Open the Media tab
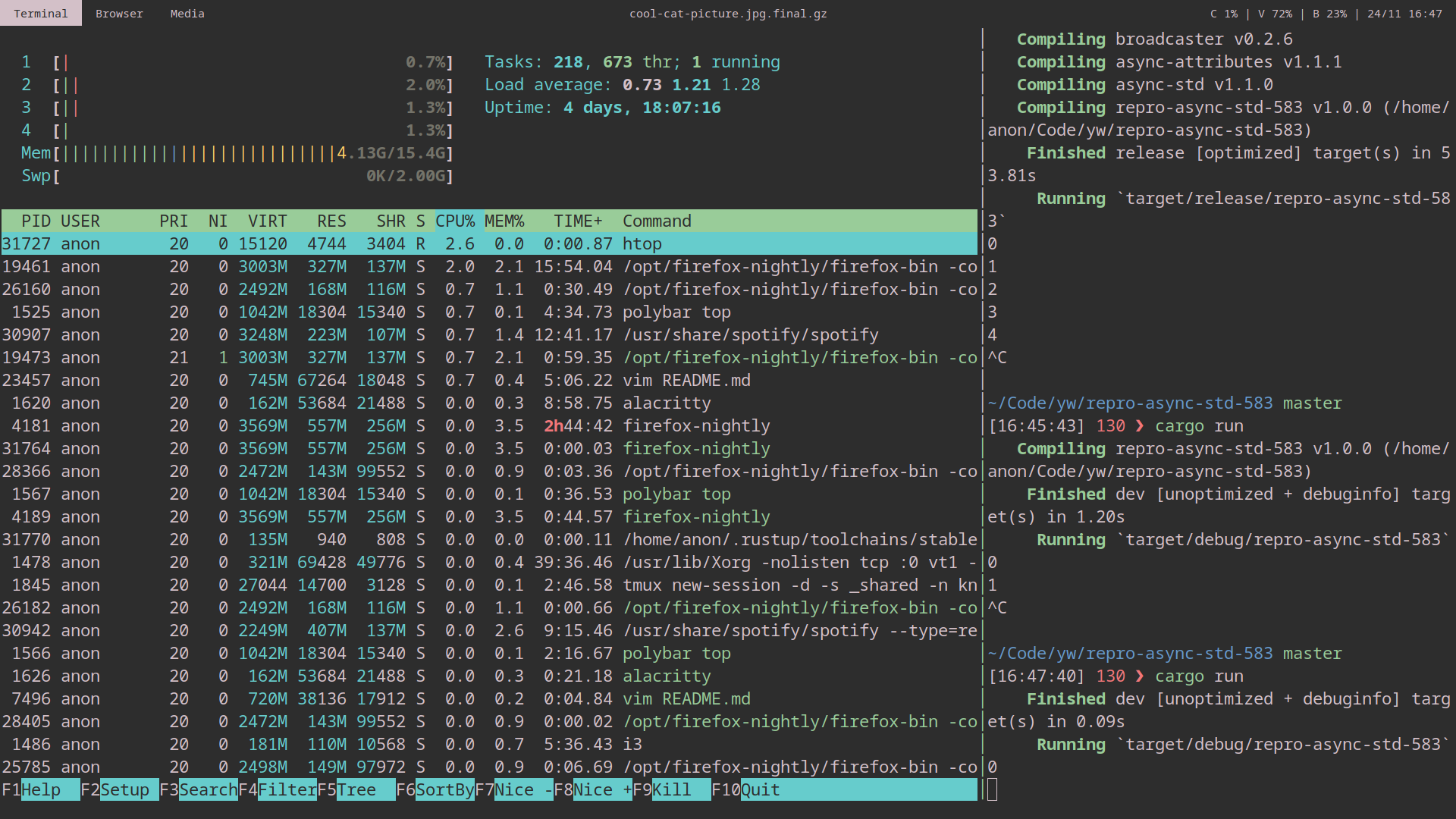 (x=187, y=13)
